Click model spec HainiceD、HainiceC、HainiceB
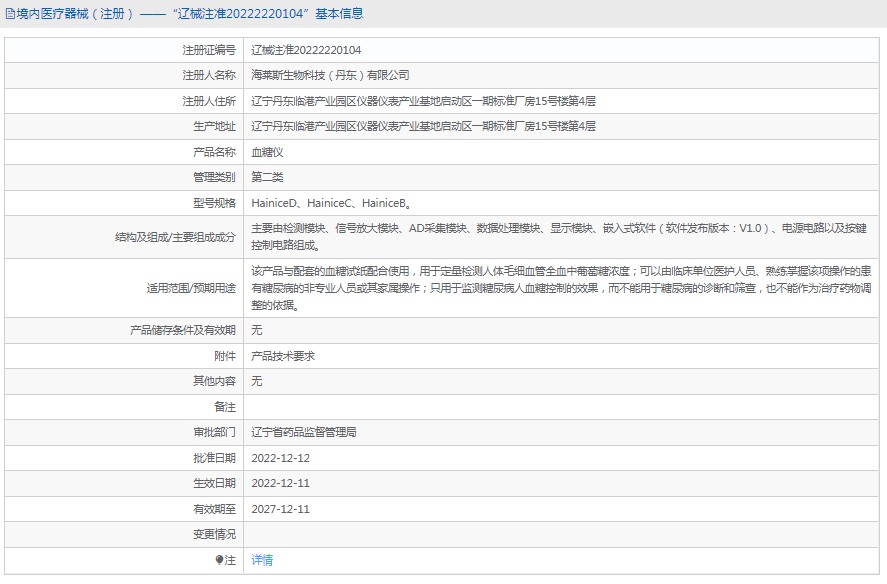The width and height of the screenshot is (887, 584). point(331,203)
